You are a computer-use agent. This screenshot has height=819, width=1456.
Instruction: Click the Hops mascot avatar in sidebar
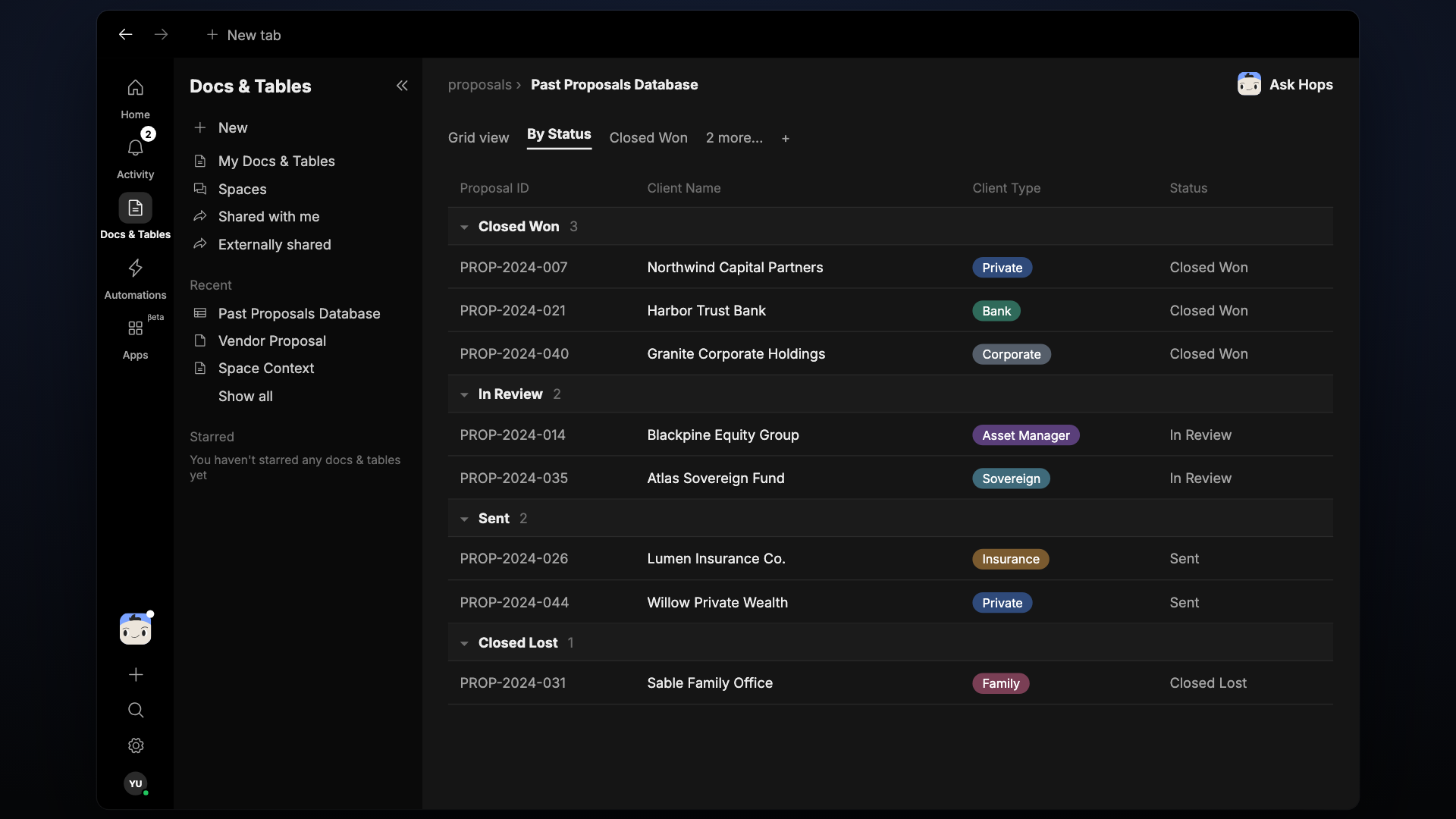coord(135,629)
